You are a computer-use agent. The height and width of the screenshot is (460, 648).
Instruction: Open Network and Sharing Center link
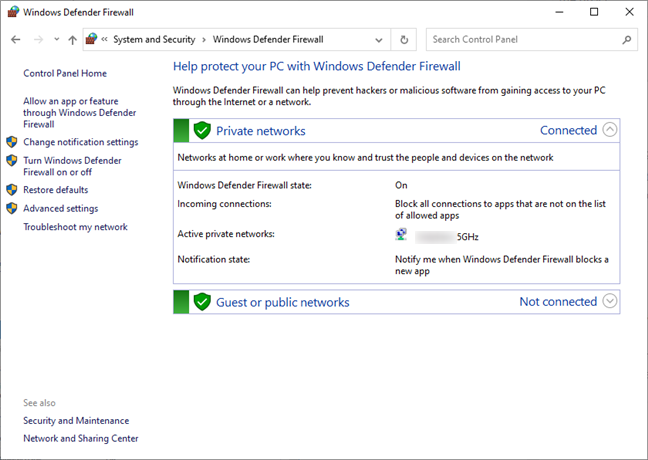point(81,439)
